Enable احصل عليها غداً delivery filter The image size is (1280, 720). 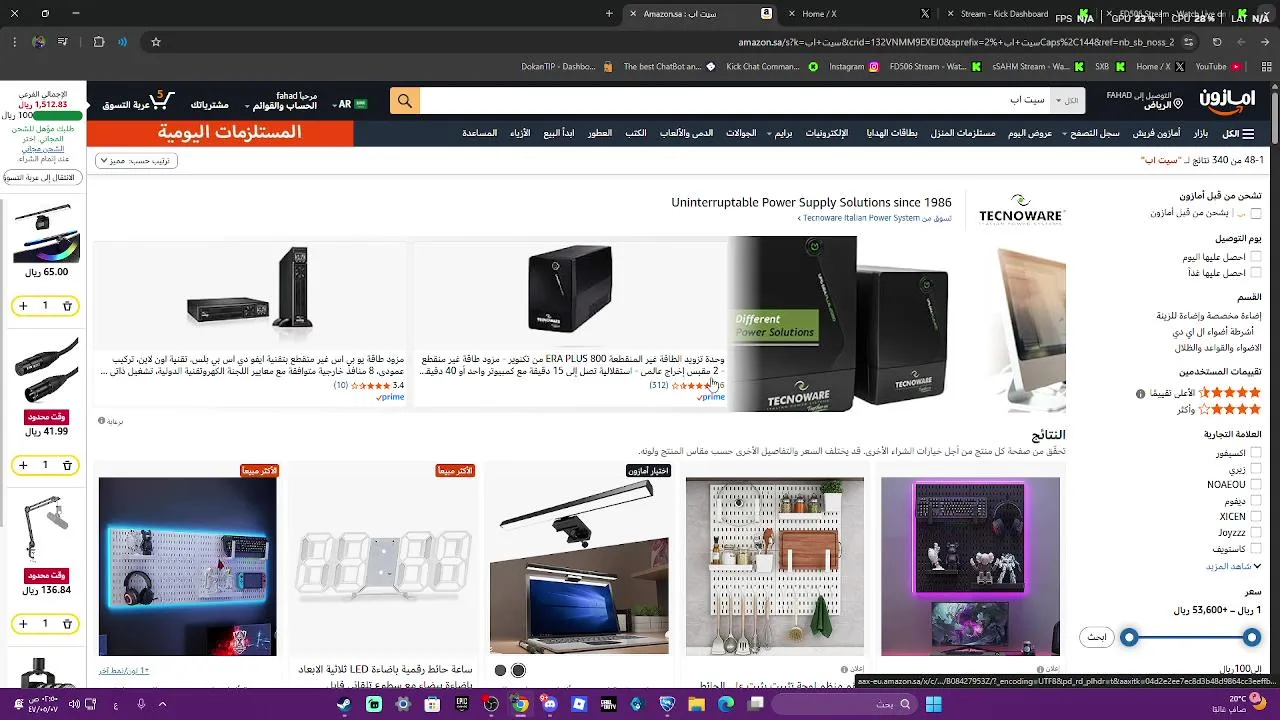click(1256, 272)
